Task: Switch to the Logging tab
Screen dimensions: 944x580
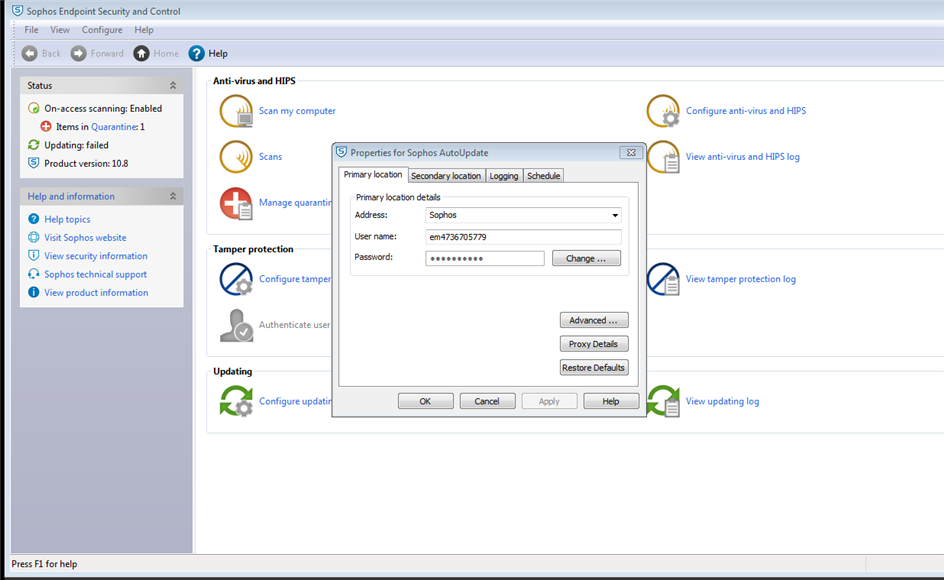Action: pyautogui.click(x=504, y=176)
